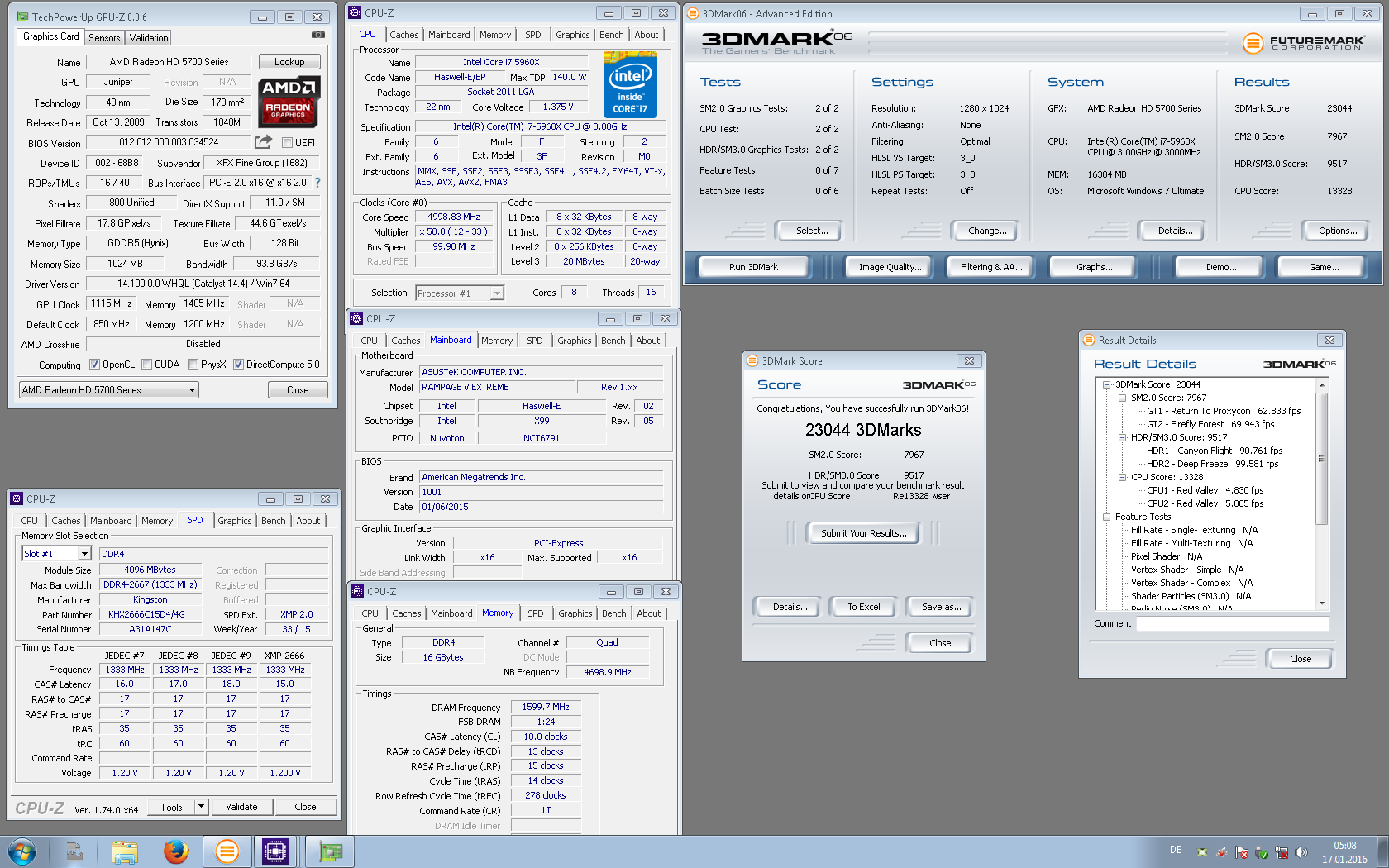Image resolution: width=1389 pixels, height=868 pixels.
Task: Click the Bus Interface question mark icon
Action: (x=317, y=183)
